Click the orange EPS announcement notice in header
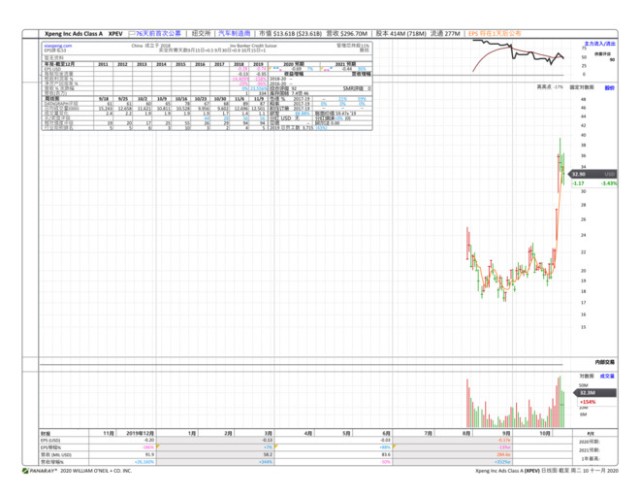Image resolution: width=640 pixels, height=495 pixels. pyautogui.click(x=495, y=33)
